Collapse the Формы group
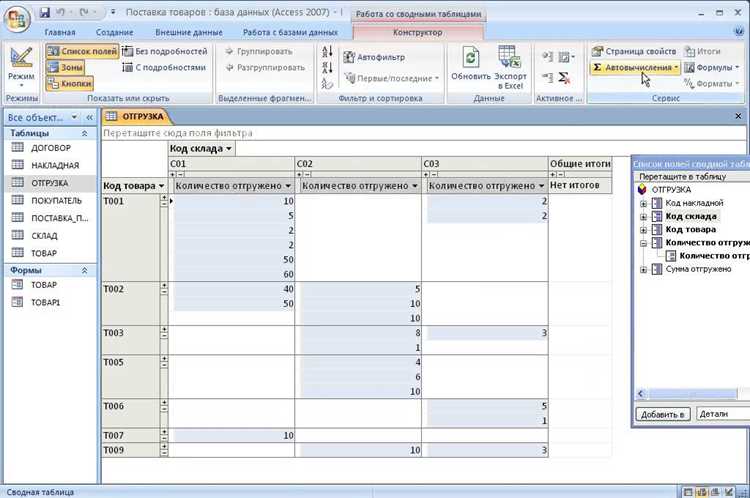The image size is (750, 498). (85, 270)
